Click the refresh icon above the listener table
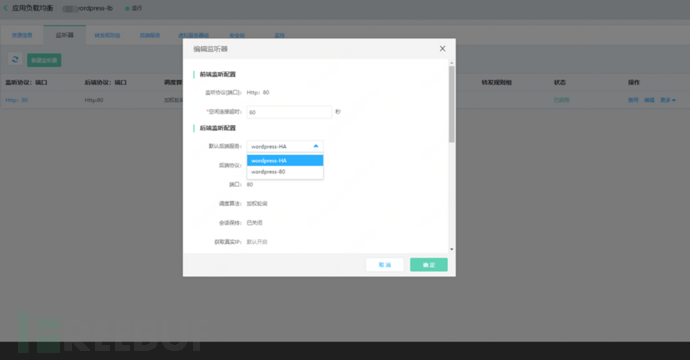 15,59
